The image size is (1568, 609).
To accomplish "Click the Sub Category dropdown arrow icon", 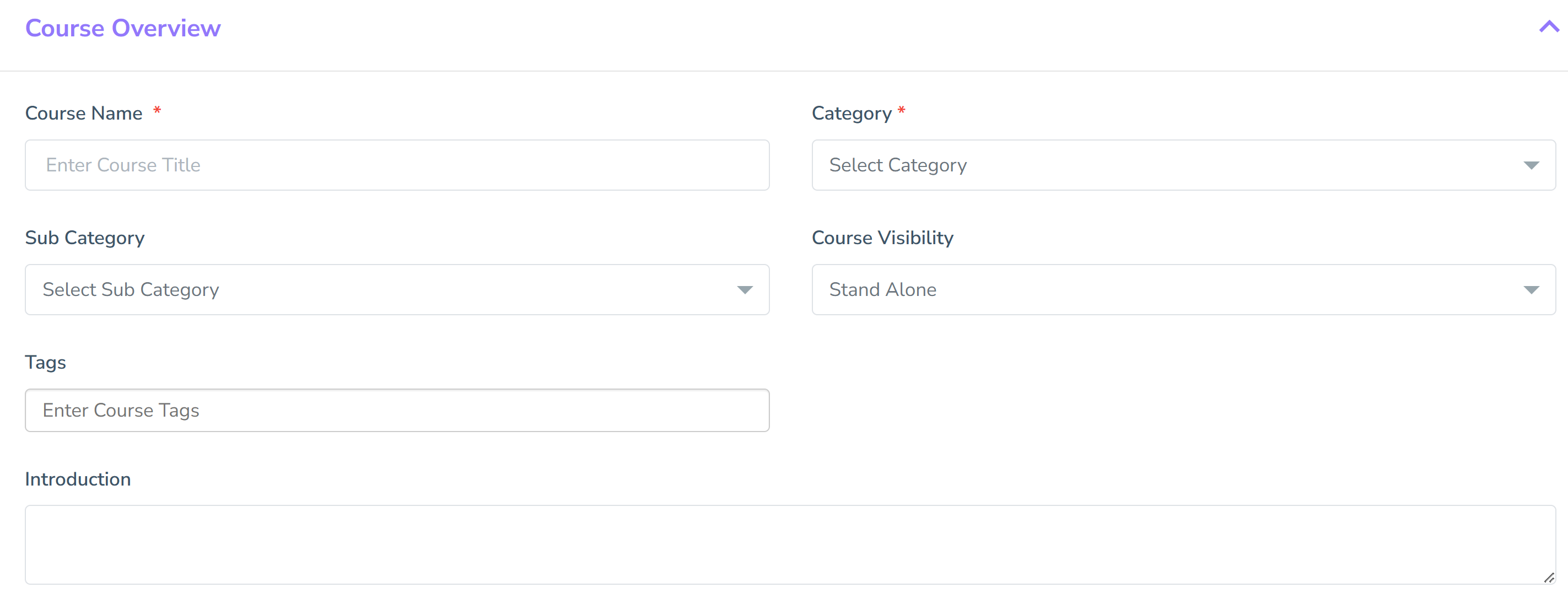I will point(745,290).
